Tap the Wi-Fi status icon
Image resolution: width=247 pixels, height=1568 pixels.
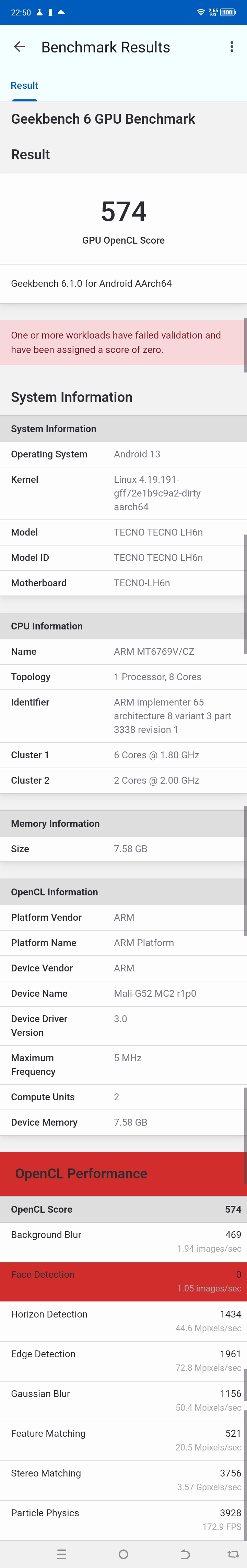click(200, 12)
